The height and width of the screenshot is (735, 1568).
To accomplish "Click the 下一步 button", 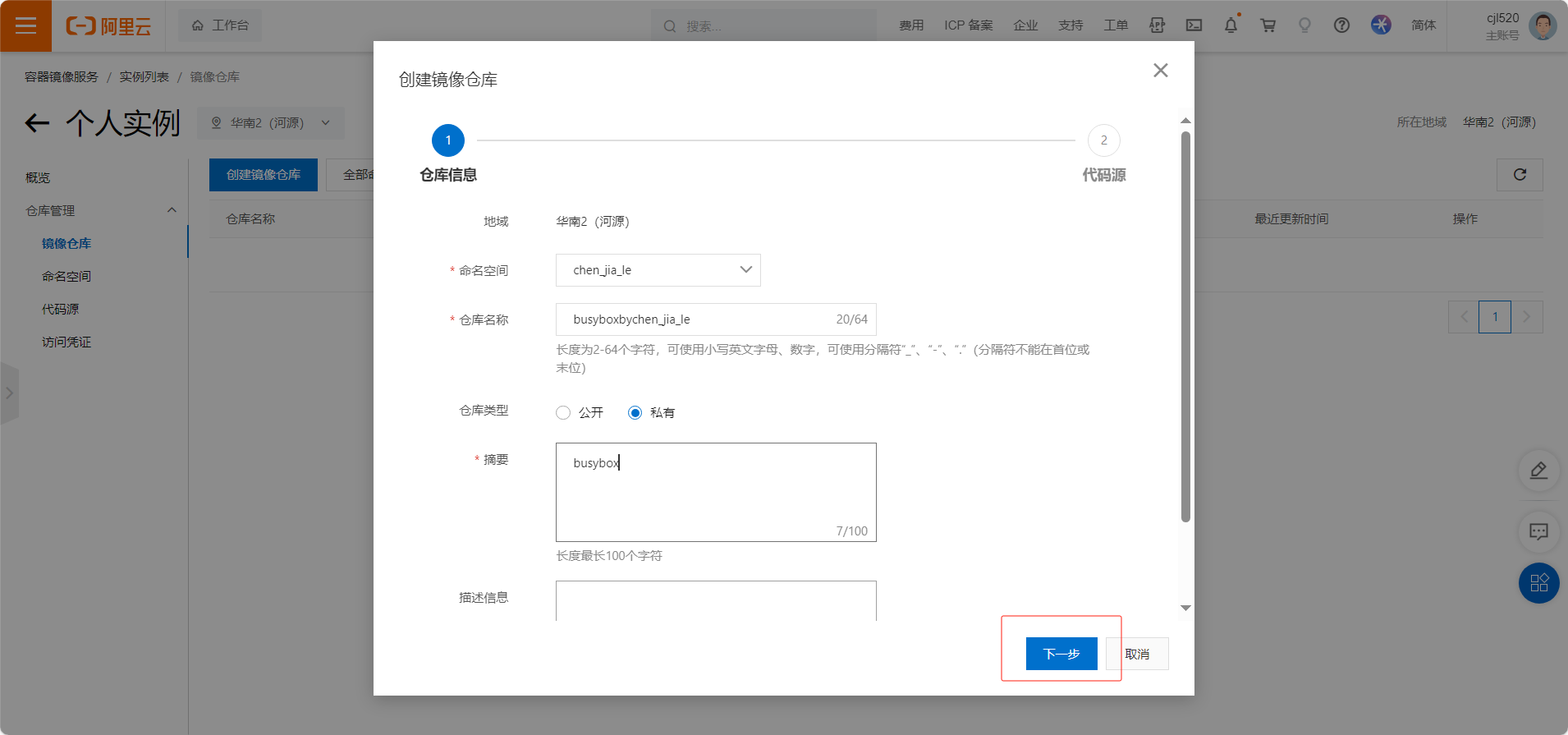I will (x=1061, y=654).
